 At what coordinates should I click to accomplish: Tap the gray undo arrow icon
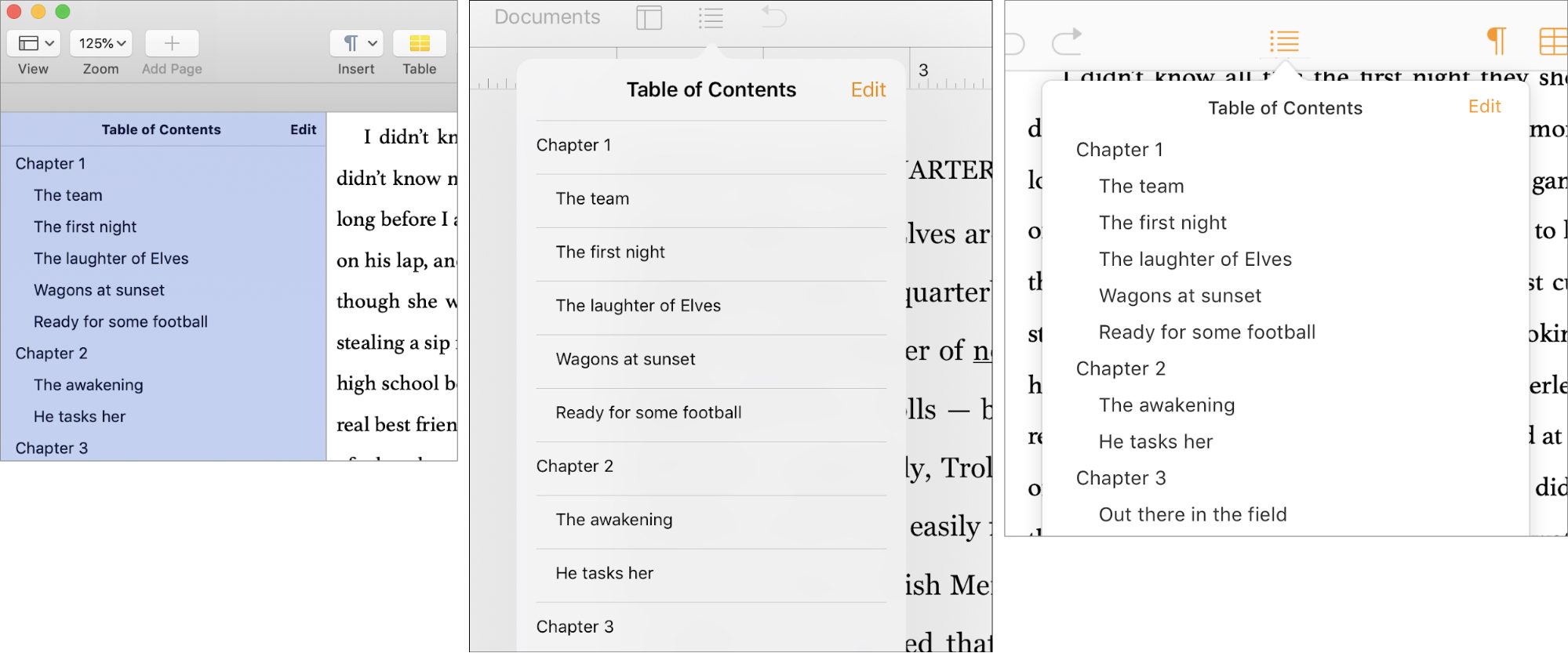pos(773,16)
